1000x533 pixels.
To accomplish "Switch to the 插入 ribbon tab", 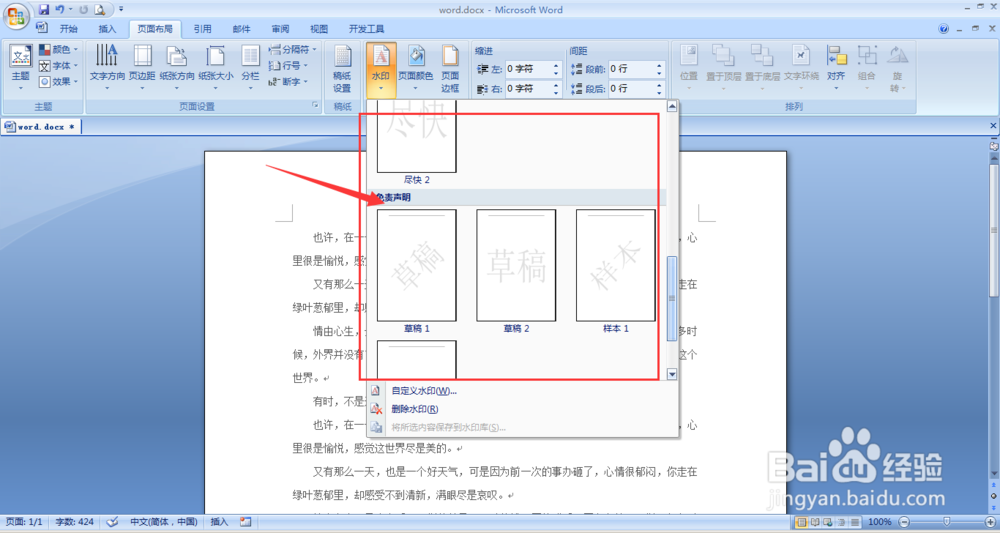I will point(107,29).
